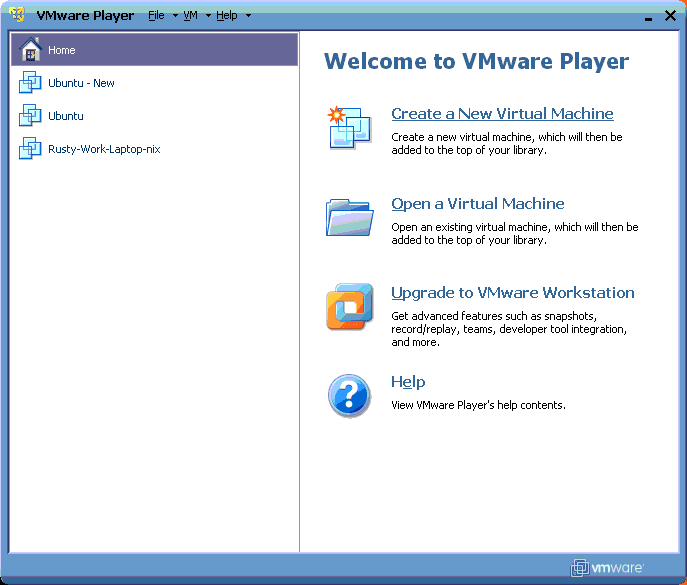Click the Rusty-Work-Laptop-nix virtual machine icon
687x585 pixels.
click(30, 148)
